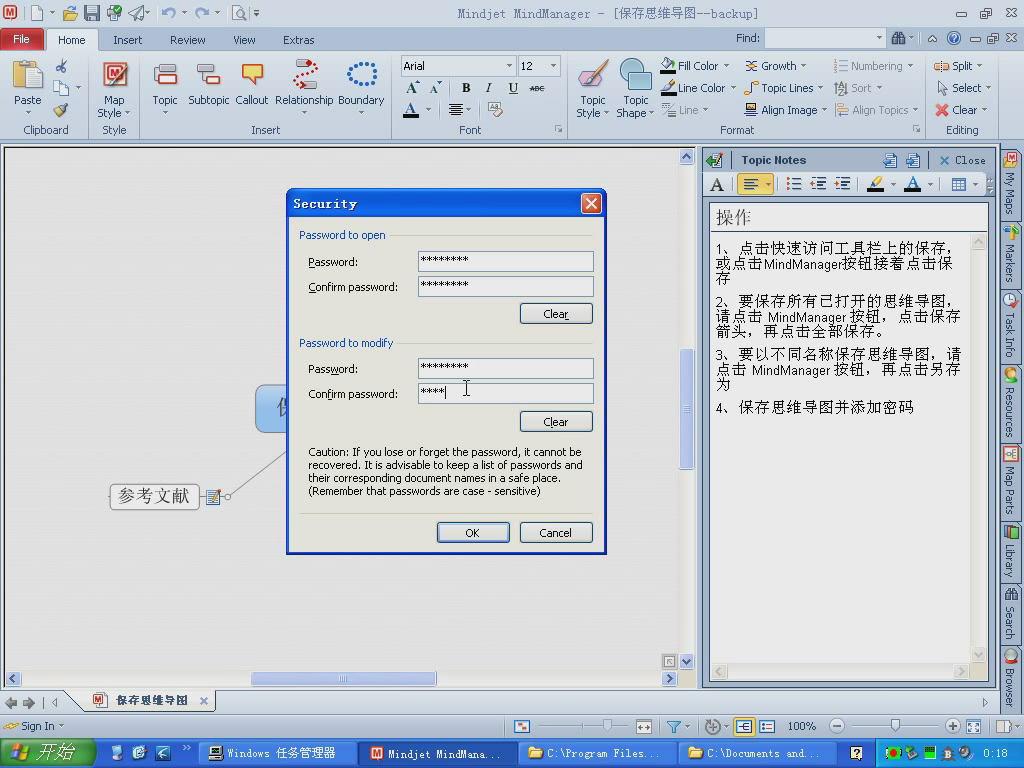
Task: Open the Windows 开始 Start button
Action: click(x=46, y=753)
